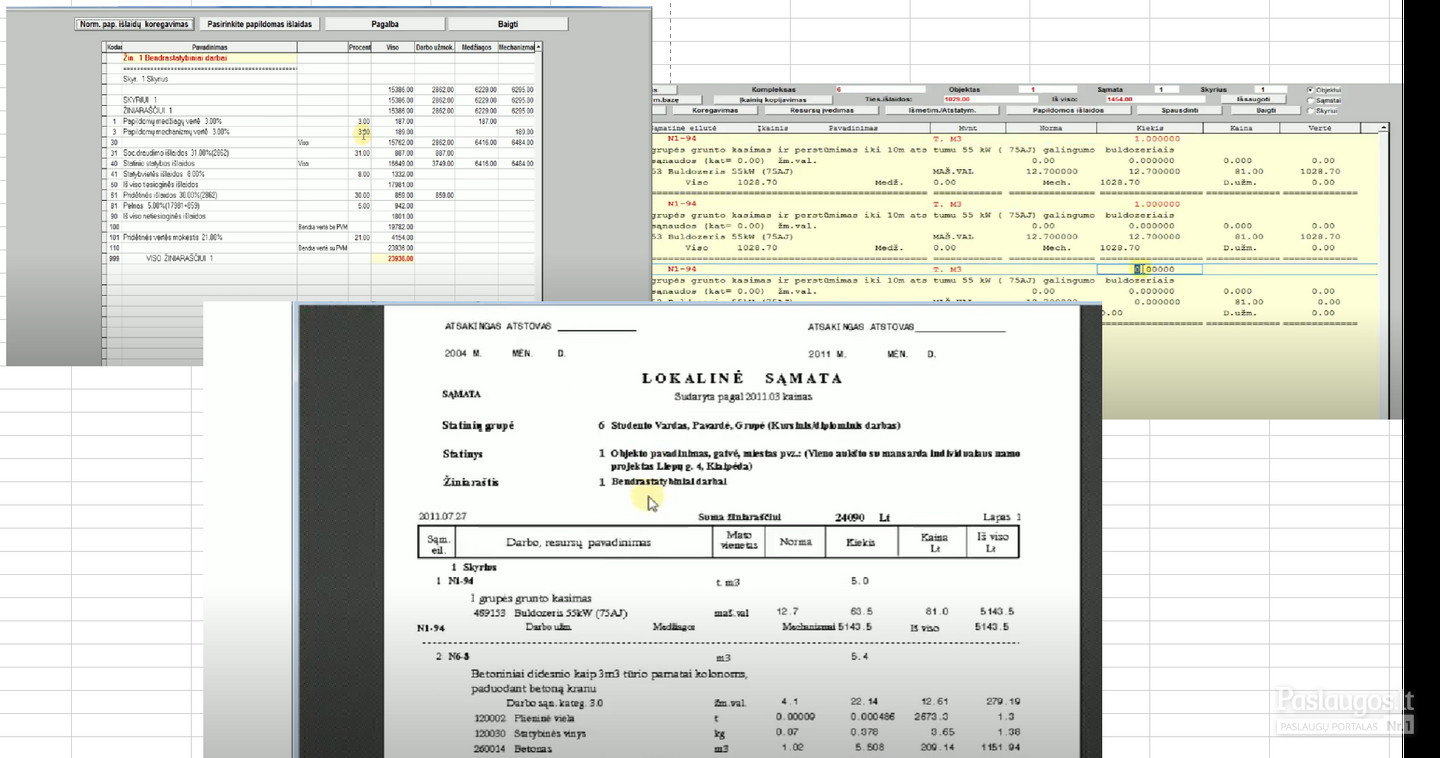Click the Išmetim./Atstatym. button
This screenshot has height=758, width=1440.
pyautogui.click(x=943, y=110)
